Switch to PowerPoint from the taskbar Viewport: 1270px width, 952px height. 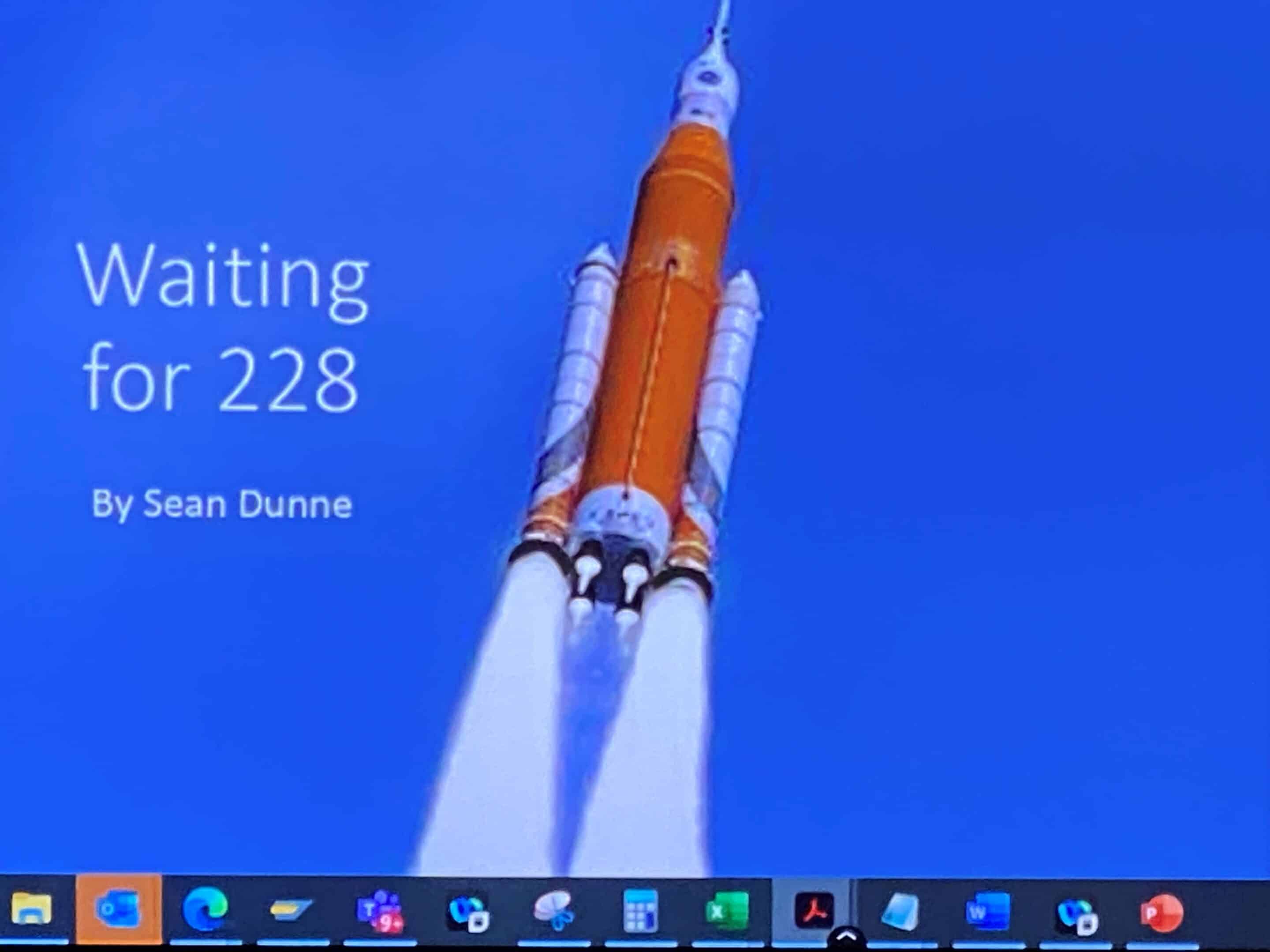pos(1162,912)
